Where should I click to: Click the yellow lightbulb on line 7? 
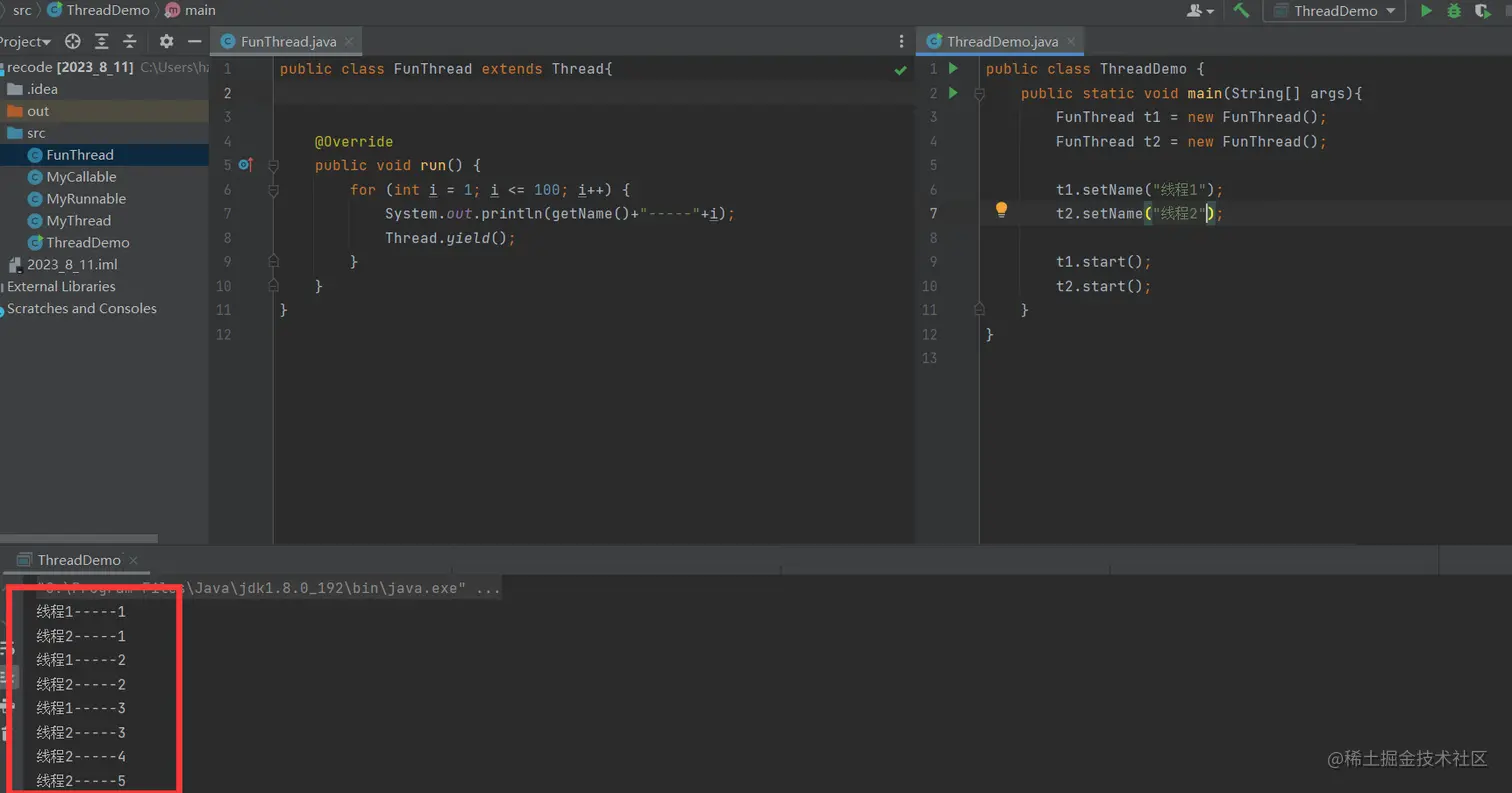tap(1001, 210)
